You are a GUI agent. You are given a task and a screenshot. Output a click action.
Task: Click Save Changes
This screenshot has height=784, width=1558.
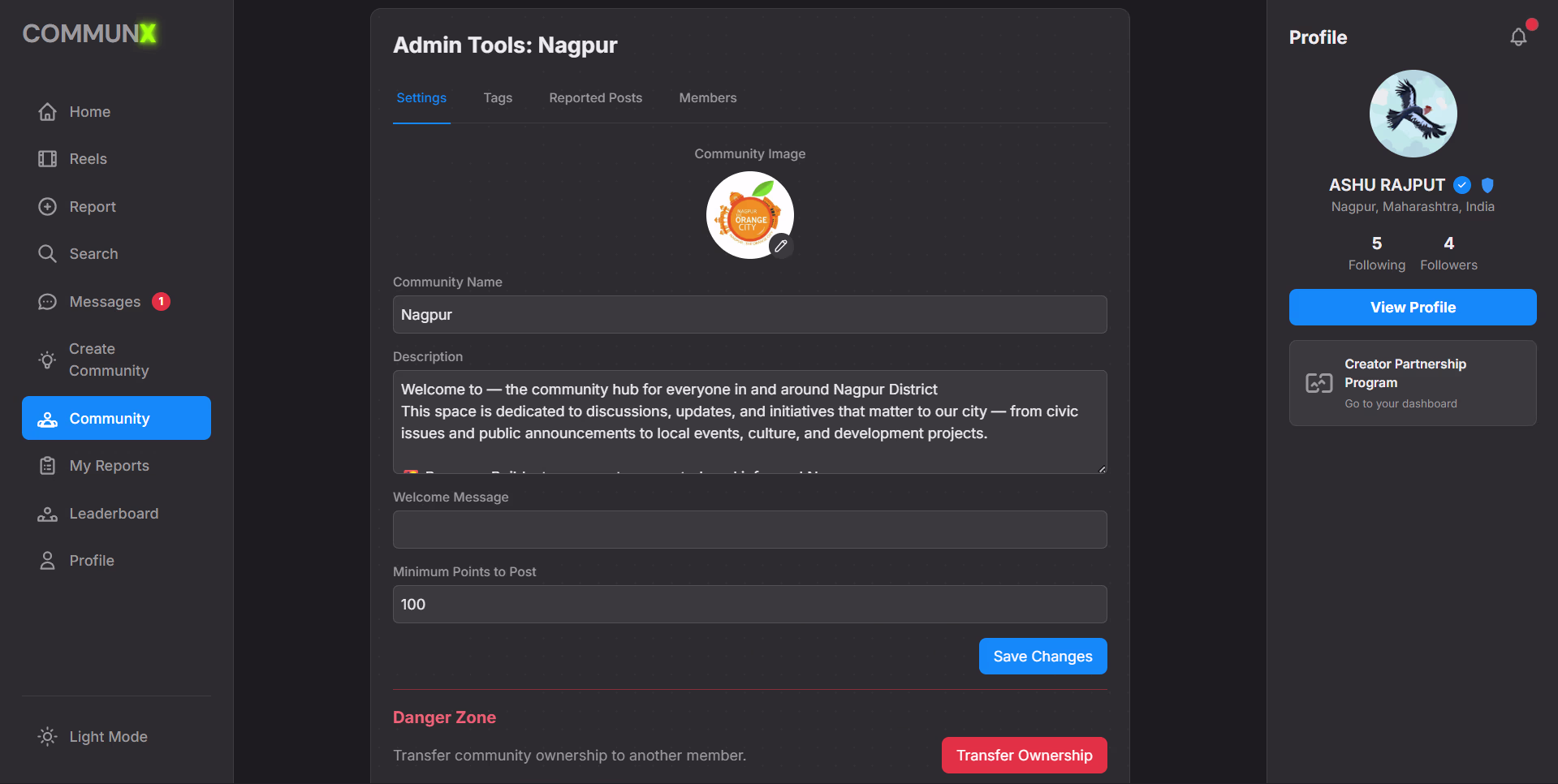click(x=1042, y=656)
